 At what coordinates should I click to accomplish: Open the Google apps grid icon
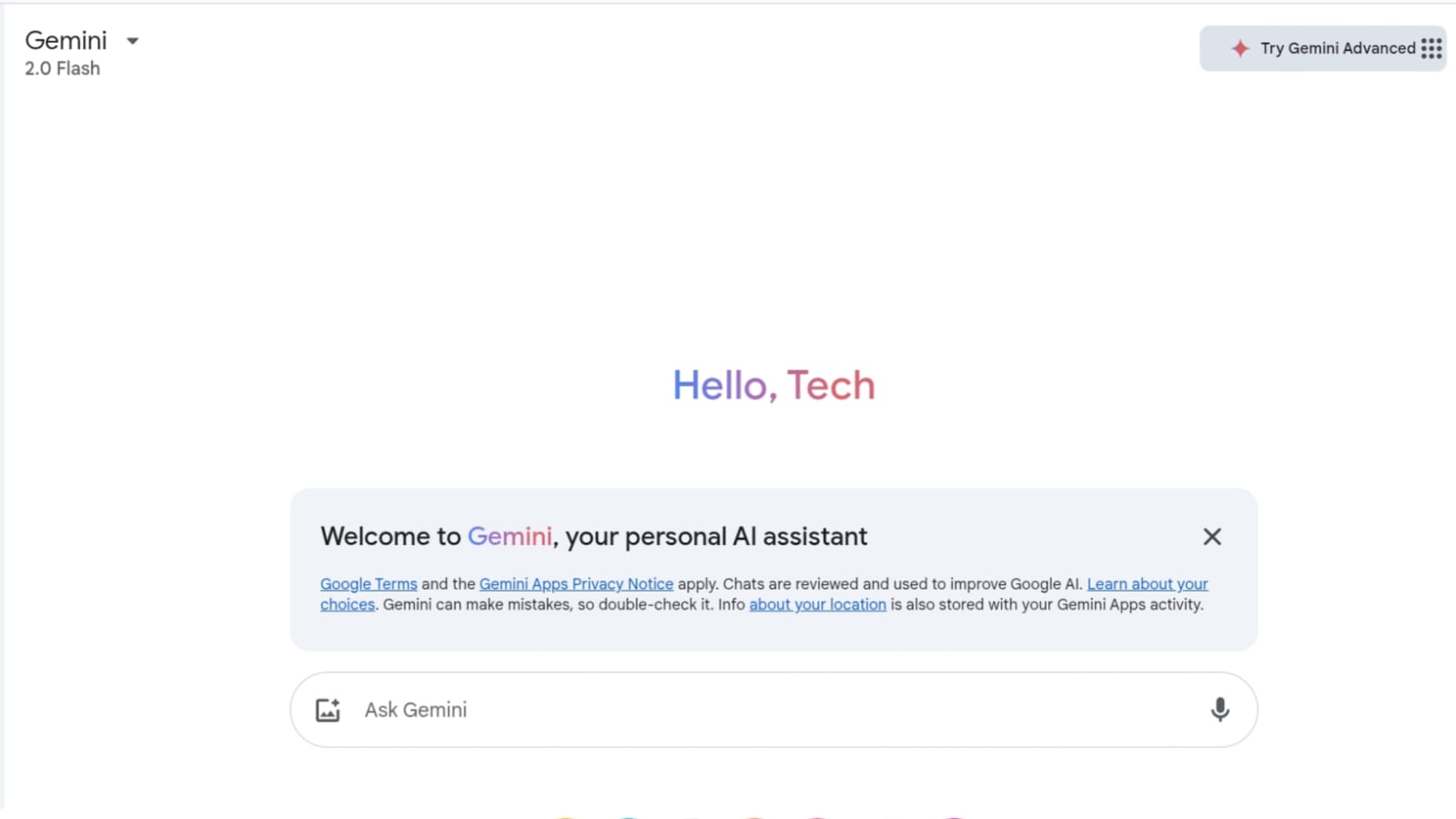click(x=1431, y=48)
